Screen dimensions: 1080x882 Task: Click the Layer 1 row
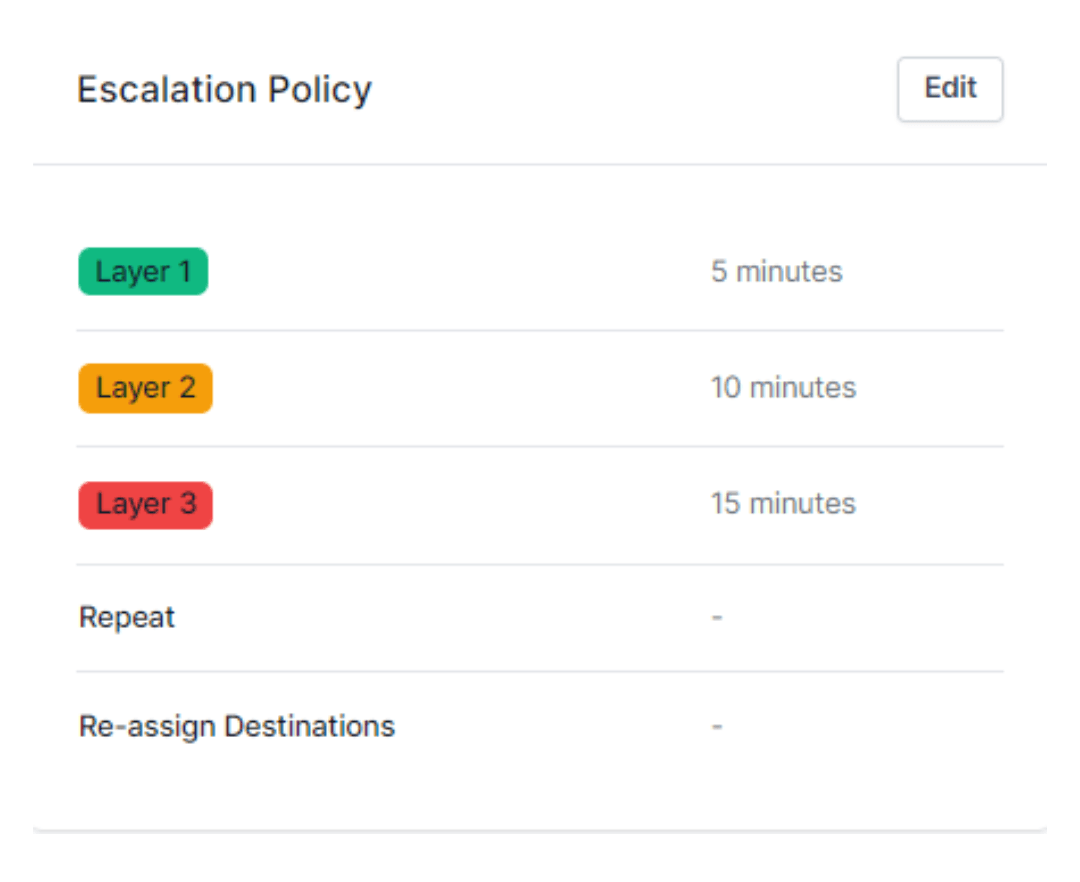540,271
